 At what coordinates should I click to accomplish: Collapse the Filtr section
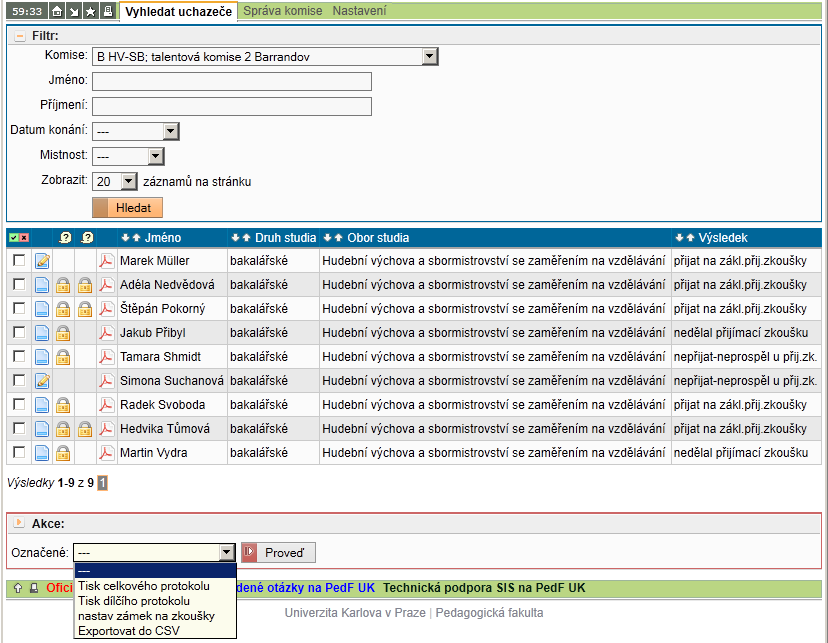[x=19, y=35]
